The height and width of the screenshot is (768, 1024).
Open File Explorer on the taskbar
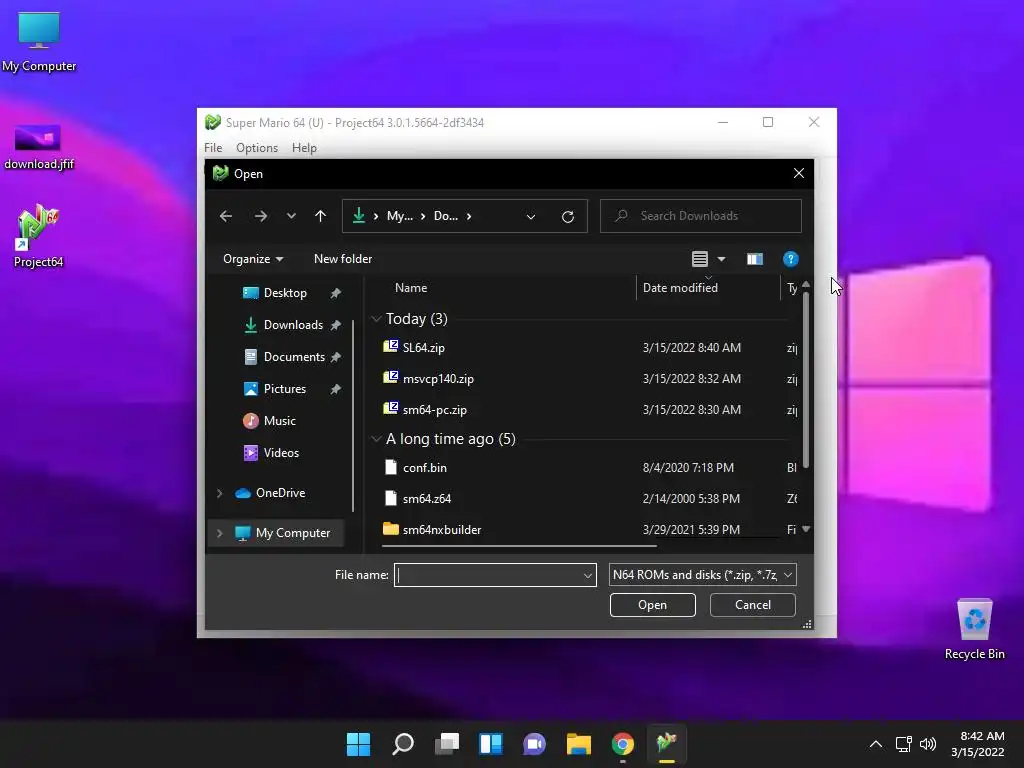tap(579, 744)
